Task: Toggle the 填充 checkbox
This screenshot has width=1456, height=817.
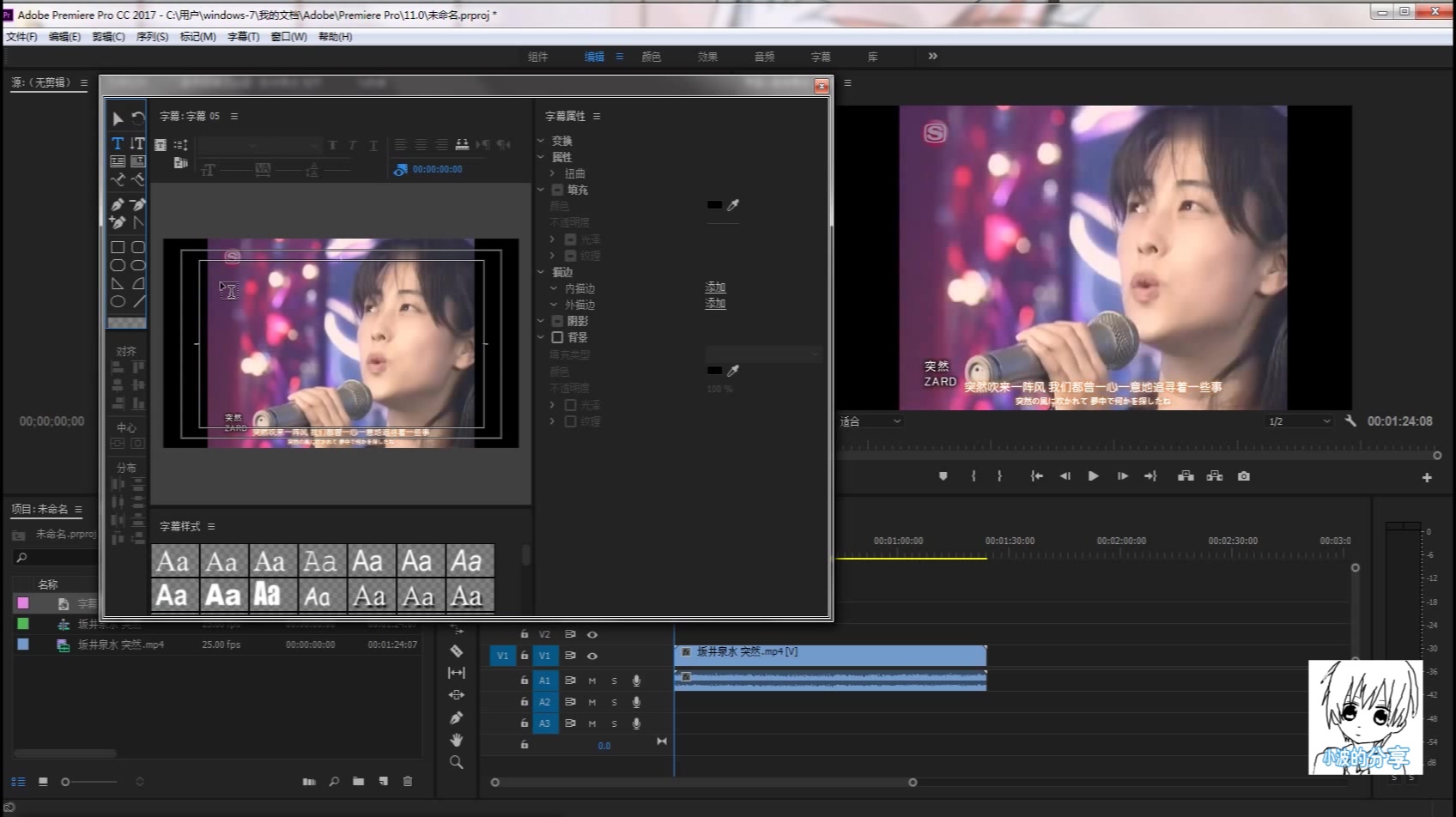Action: coord(557,190)
